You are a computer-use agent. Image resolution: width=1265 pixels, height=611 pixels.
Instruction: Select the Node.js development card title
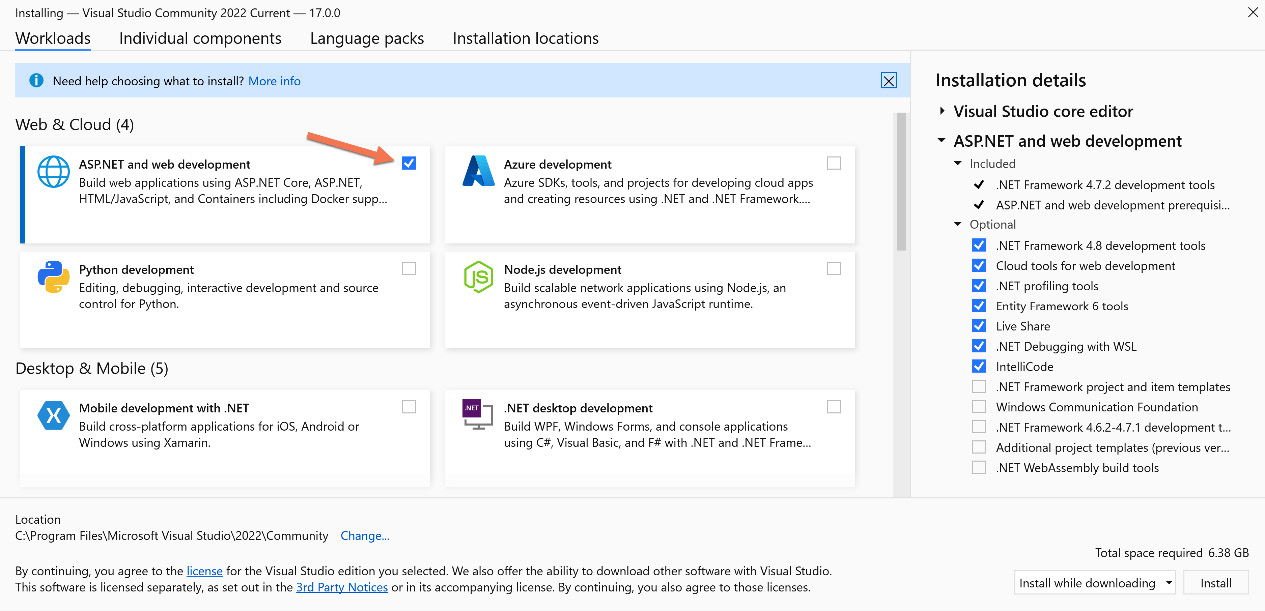pyautogui.click(x=563, y=269)
